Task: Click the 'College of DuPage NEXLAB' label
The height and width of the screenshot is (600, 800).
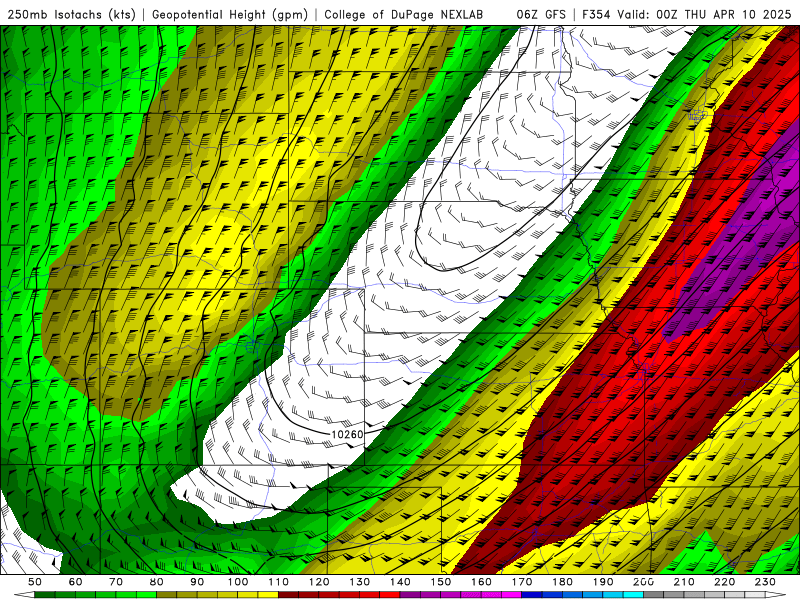Action: 404,14
